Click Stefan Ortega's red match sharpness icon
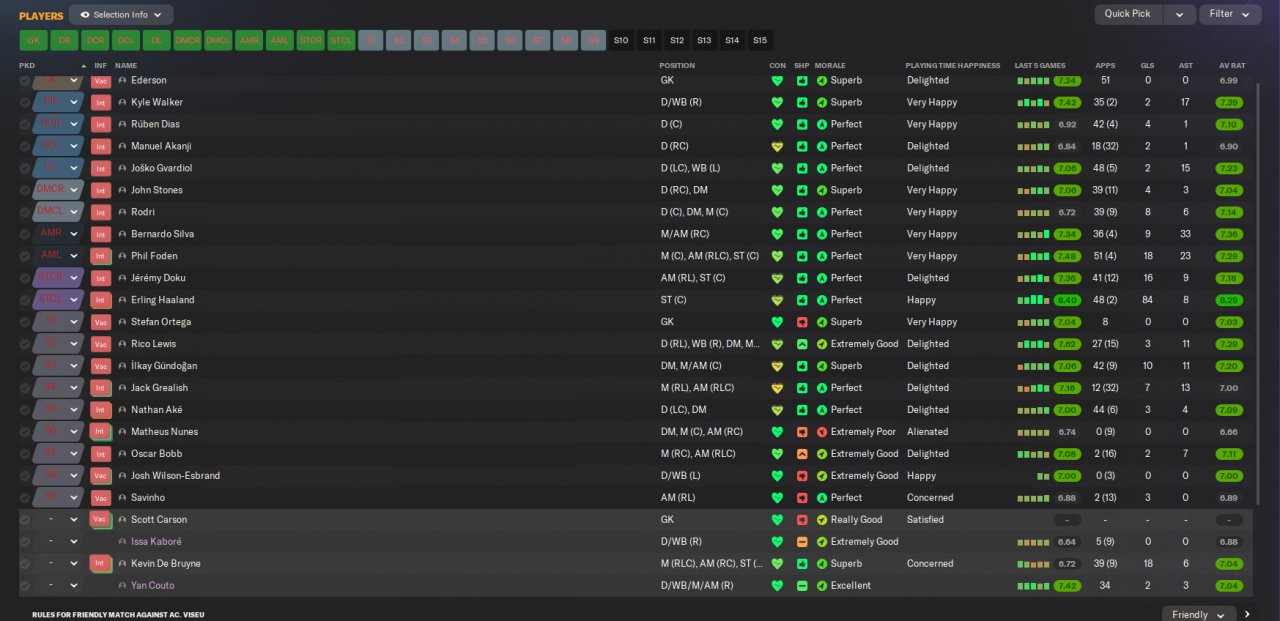The width and height of the screenshot is (1280, 621). [x=802, y=322]
